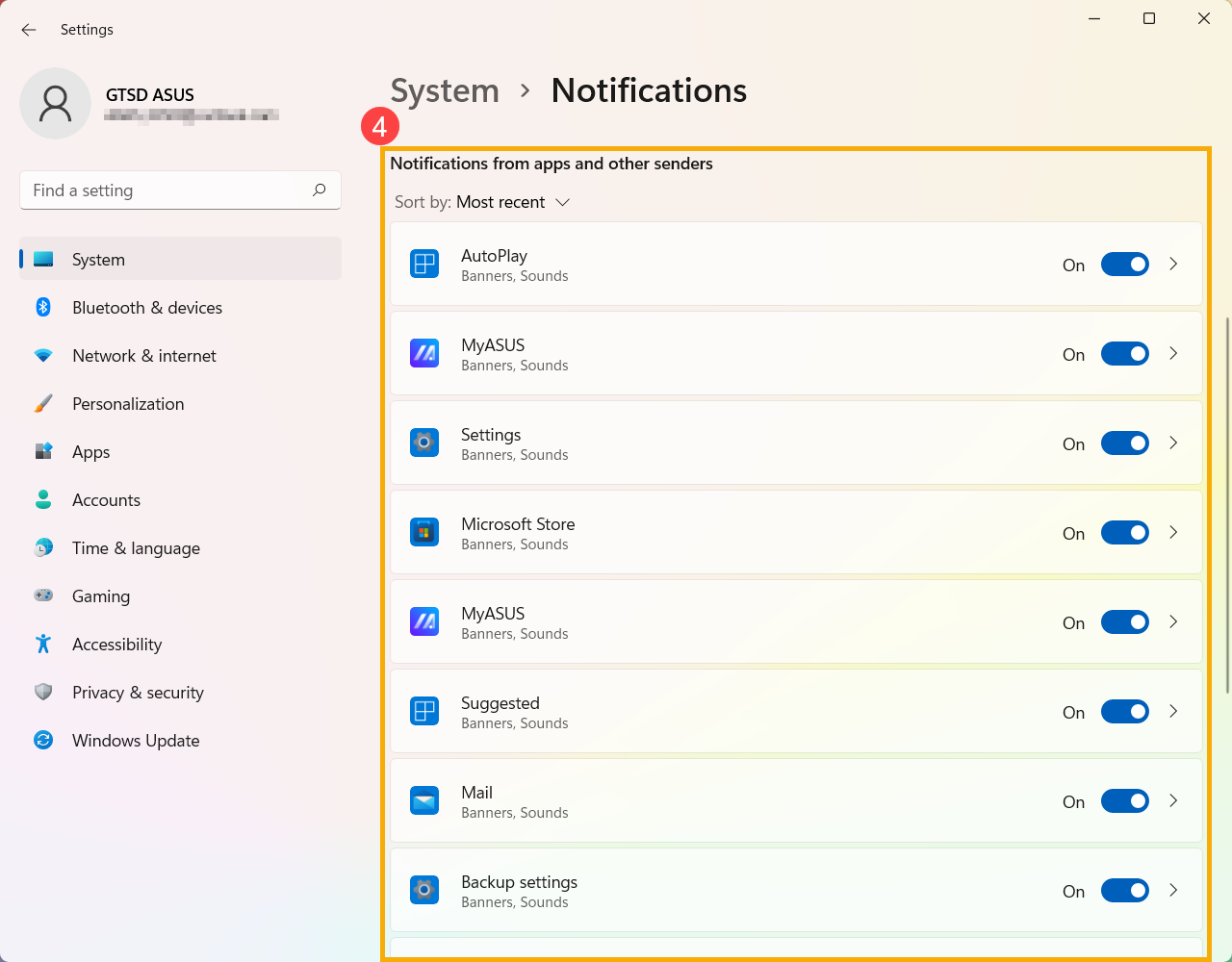
Task: Expand Backup settings notification options
Action: coord(1173,890)
